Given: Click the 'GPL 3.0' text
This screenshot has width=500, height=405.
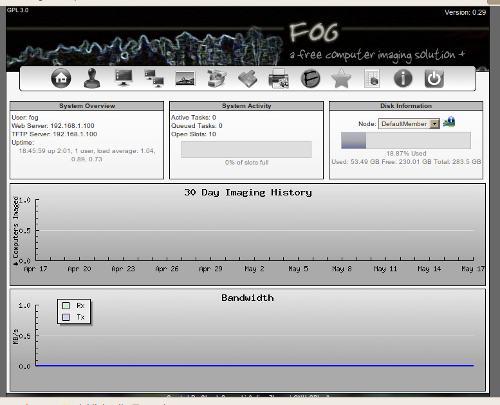Looking at the screenshot, I should (x=18, y=10).
